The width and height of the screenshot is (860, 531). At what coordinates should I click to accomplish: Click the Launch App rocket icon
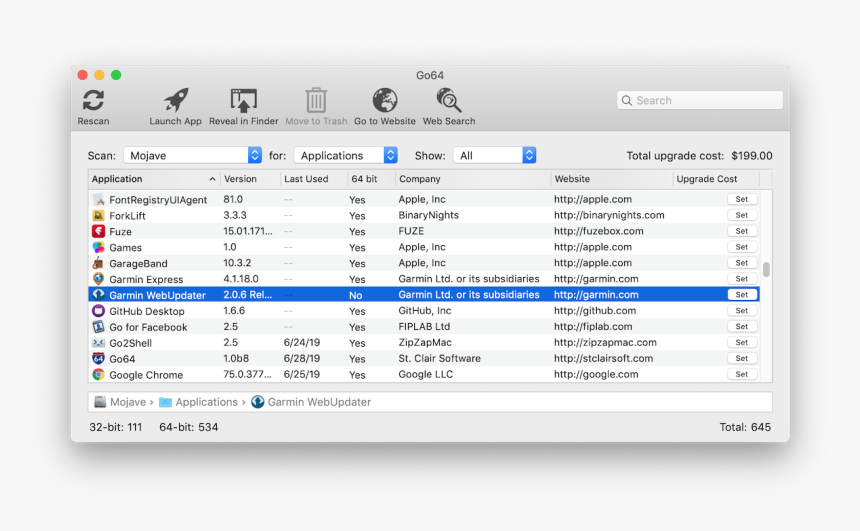pyautogui.click(x=176, y=100)
